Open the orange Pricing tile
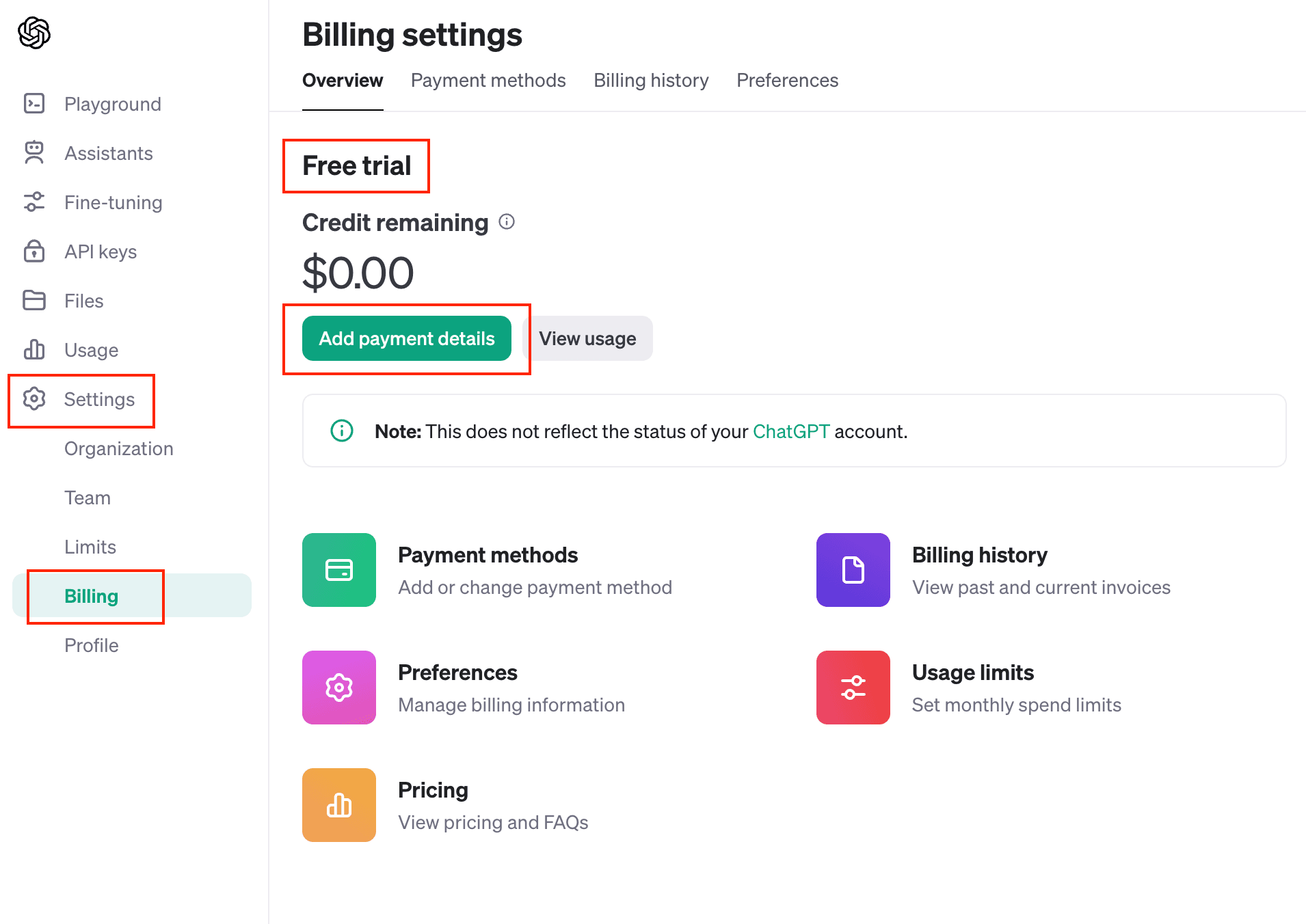Screen dimensions: 1306x924 click(x=339, y=805)
